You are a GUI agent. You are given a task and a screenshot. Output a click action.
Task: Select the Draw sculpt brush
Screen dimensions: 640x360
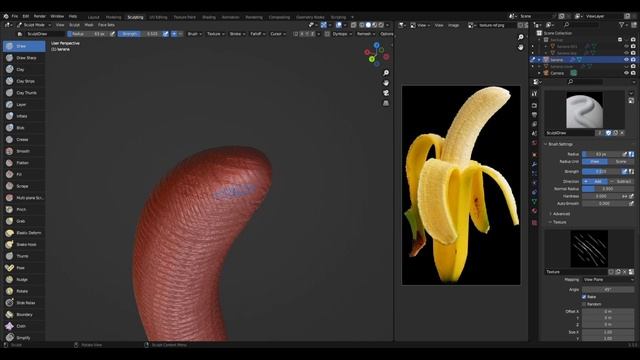click(24, 46)
